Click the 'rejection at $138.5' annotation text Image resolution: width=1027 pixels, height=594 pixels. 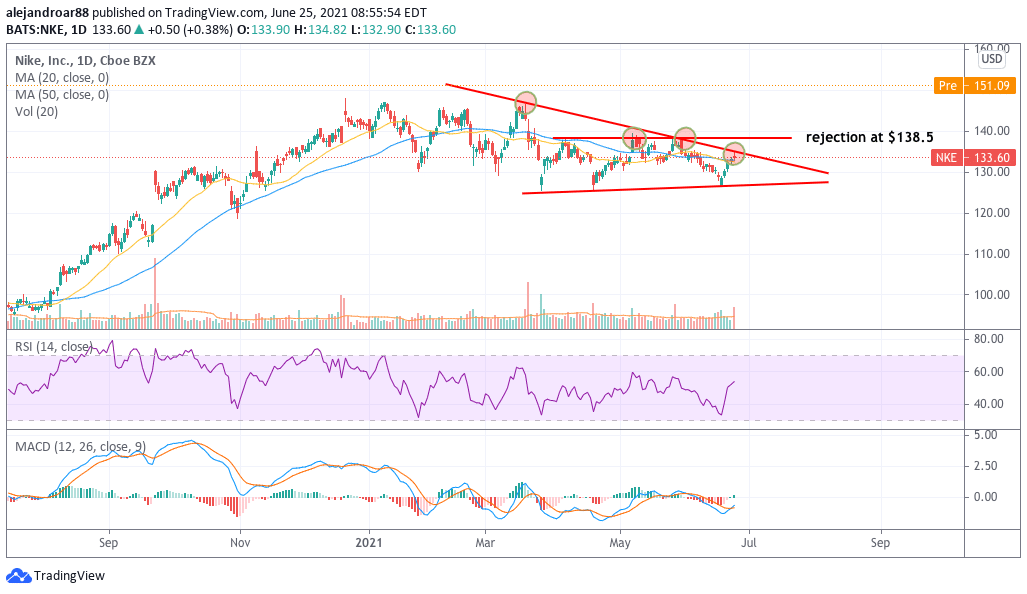(x=869, y=137)
